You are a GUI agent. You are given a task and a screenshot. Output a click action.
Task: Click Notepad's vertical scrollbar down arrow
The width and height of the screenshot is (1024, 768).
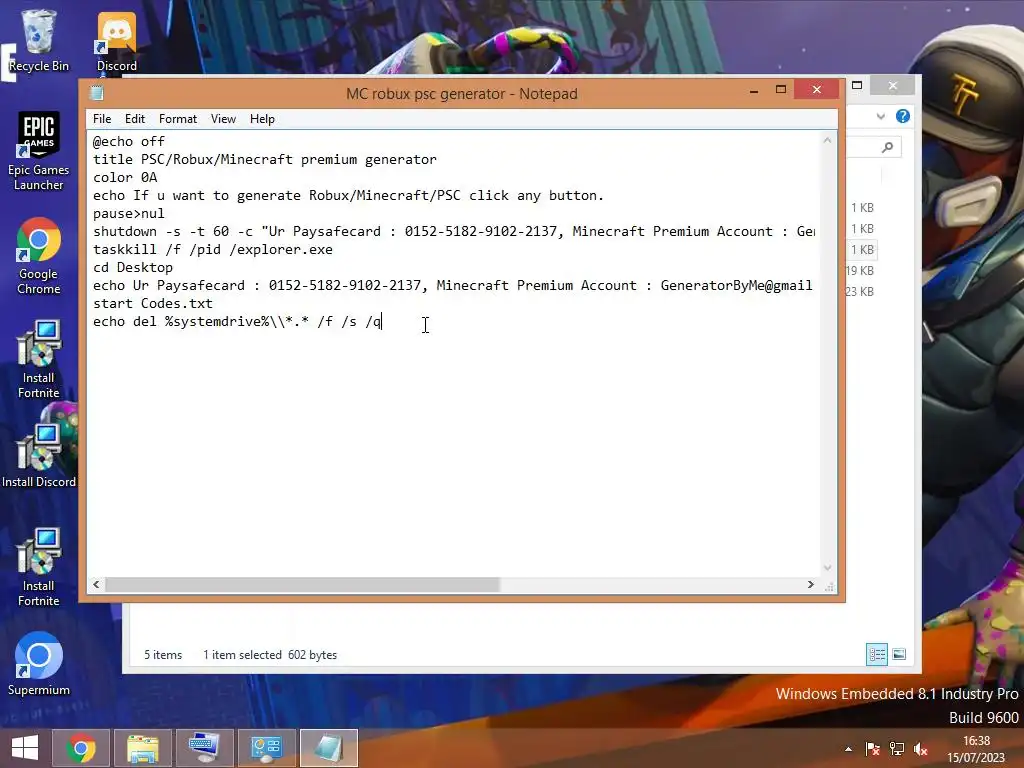click(x=827, y=568)
